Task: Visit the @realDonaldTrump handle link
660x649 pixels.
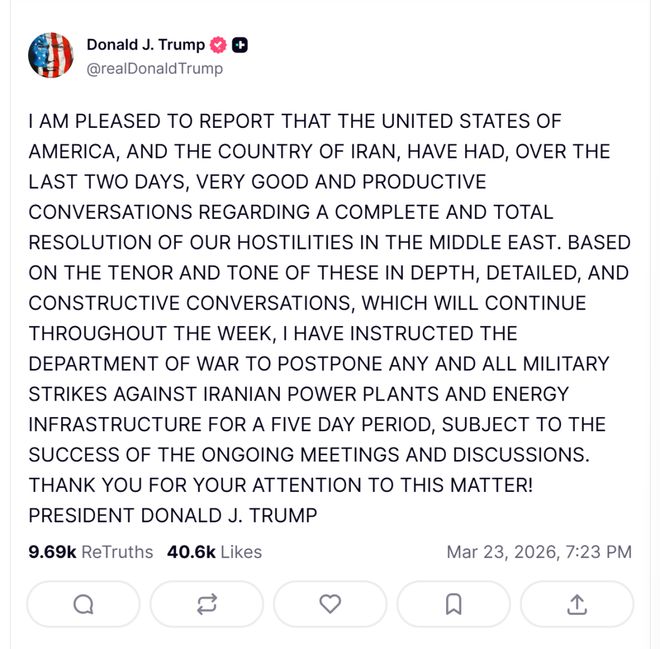Action: point(155,69)
